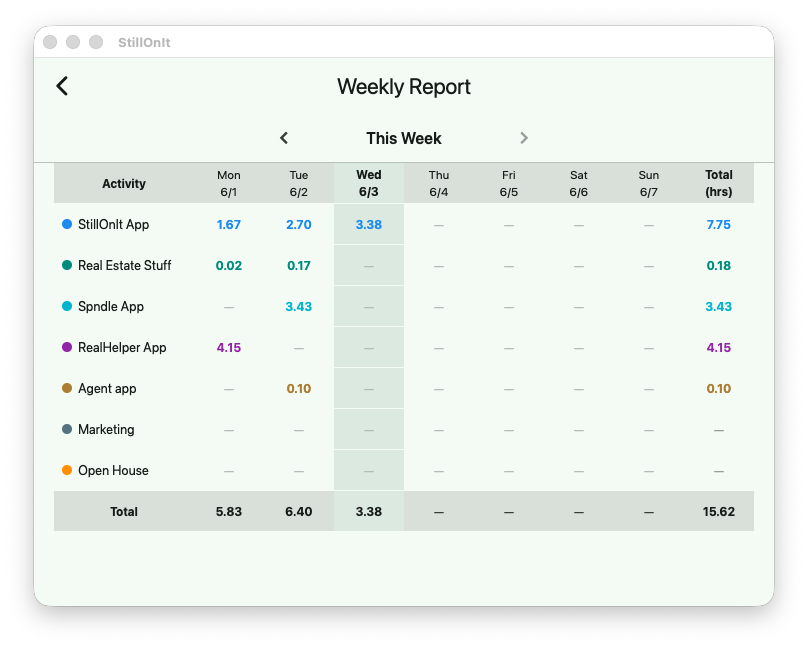This screenshot has height=648, width=808.
Task: Click StillOnIt App Monday value 1.67
Action: click(x=229, y=225)
